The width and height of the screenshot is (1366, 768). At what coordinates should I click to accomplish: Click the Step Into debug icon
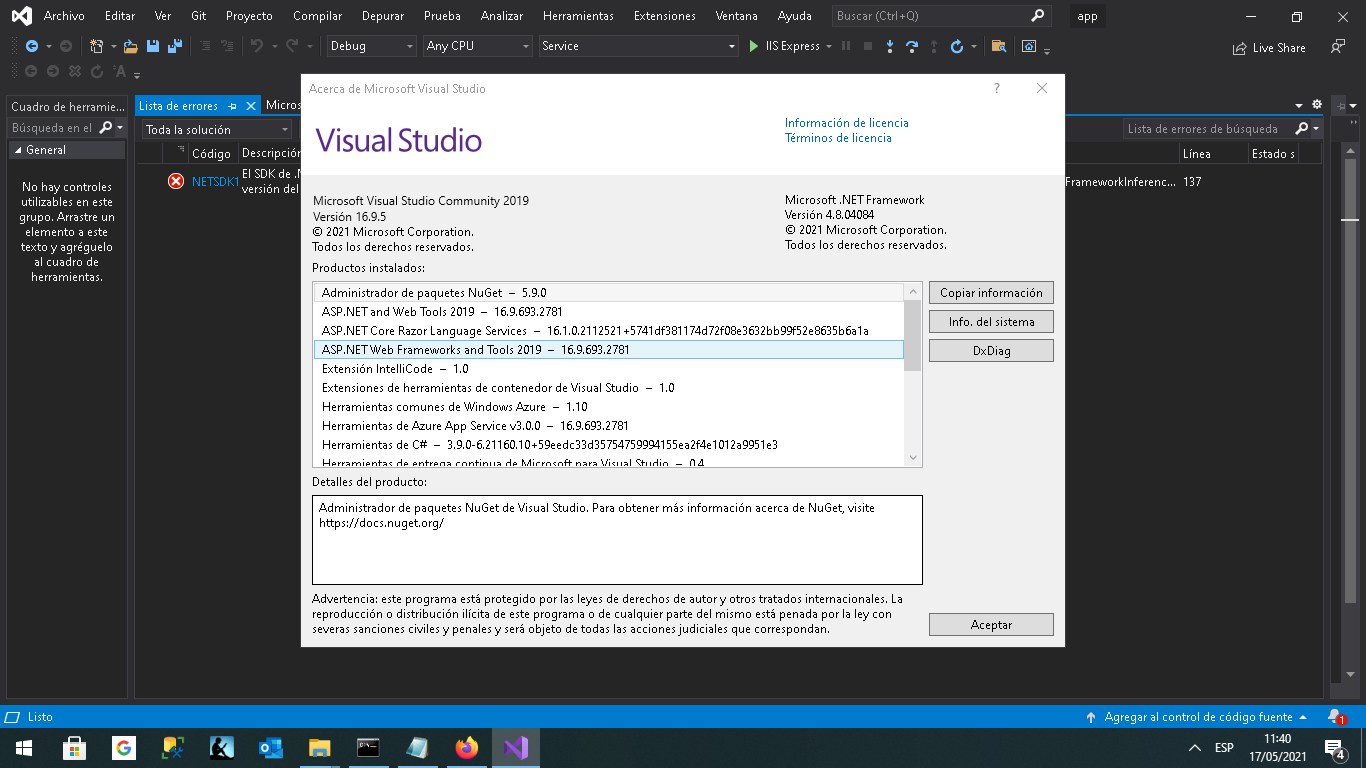click(x=890, y=46)
